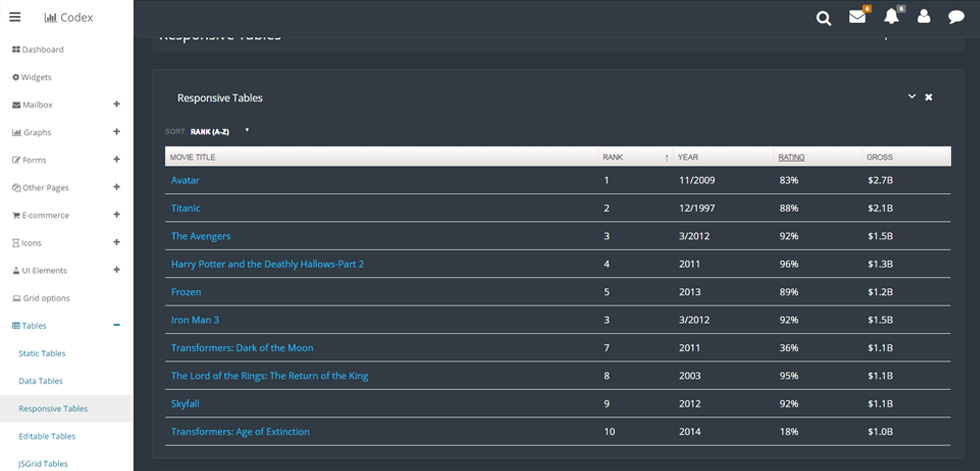Viewport: 980px width, 471px height.
Task: Open The Lord of the Rings link
Action: click(269, 375)
